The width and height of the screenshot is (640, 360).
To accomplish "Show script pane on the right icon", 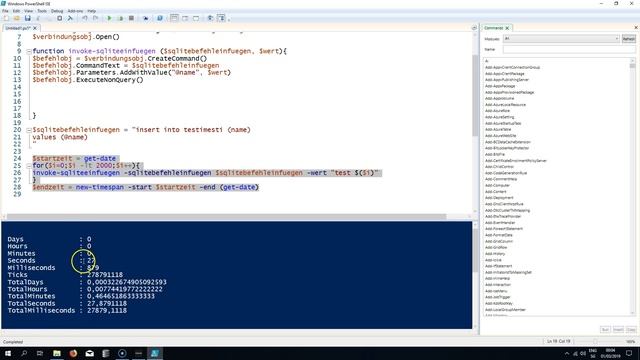I will tap(185, 18).
